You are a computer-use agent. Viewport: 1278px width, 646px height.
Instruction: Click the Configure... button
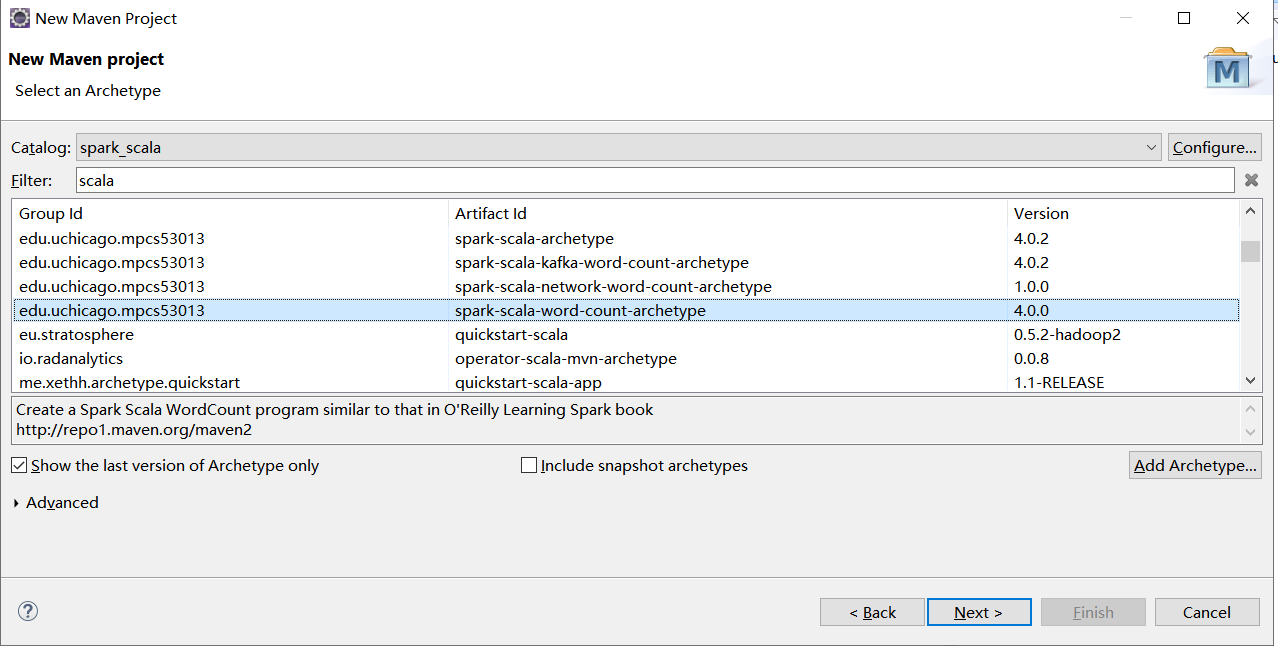coord(1215,147)
